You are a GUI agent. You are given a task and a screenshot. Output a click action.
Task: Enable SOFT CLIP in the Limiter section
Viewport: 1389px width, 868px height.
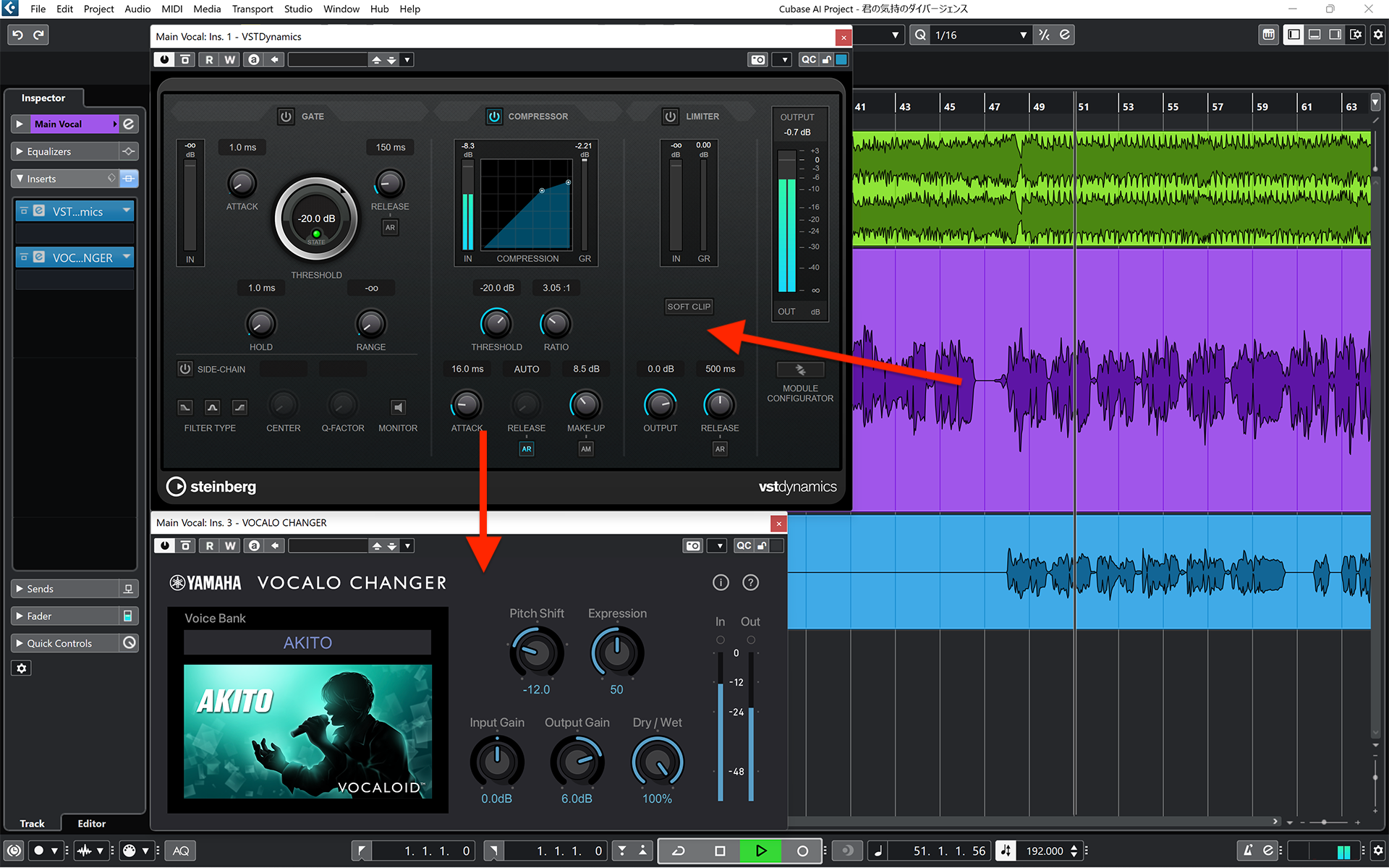click(x=688, y=306)
